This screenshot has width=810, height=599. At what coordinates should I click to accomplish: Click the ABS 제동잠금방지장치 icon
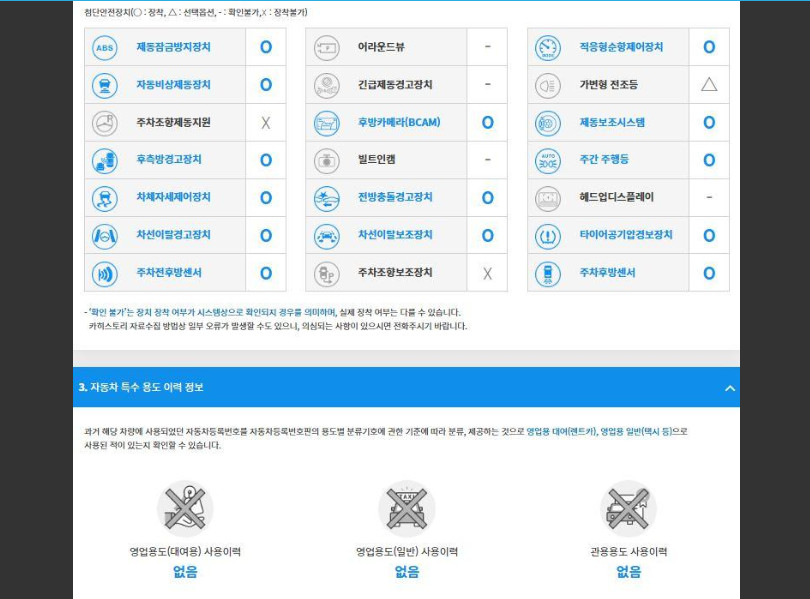[x=105, y=48]
